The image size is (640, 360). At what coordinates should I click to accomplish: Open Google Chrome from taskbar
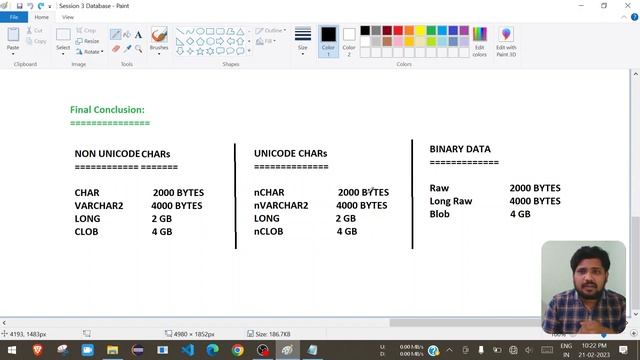point(238,350)
